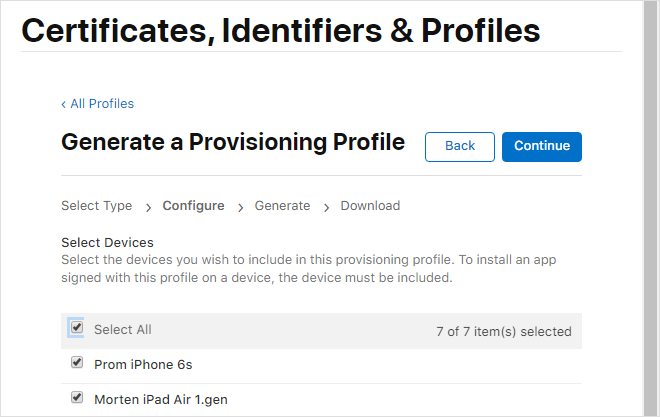Screen dimensions: 660x417
Task: Uncheck the Morten iPad Air 1.gen device
Action: tap(77, 397)
